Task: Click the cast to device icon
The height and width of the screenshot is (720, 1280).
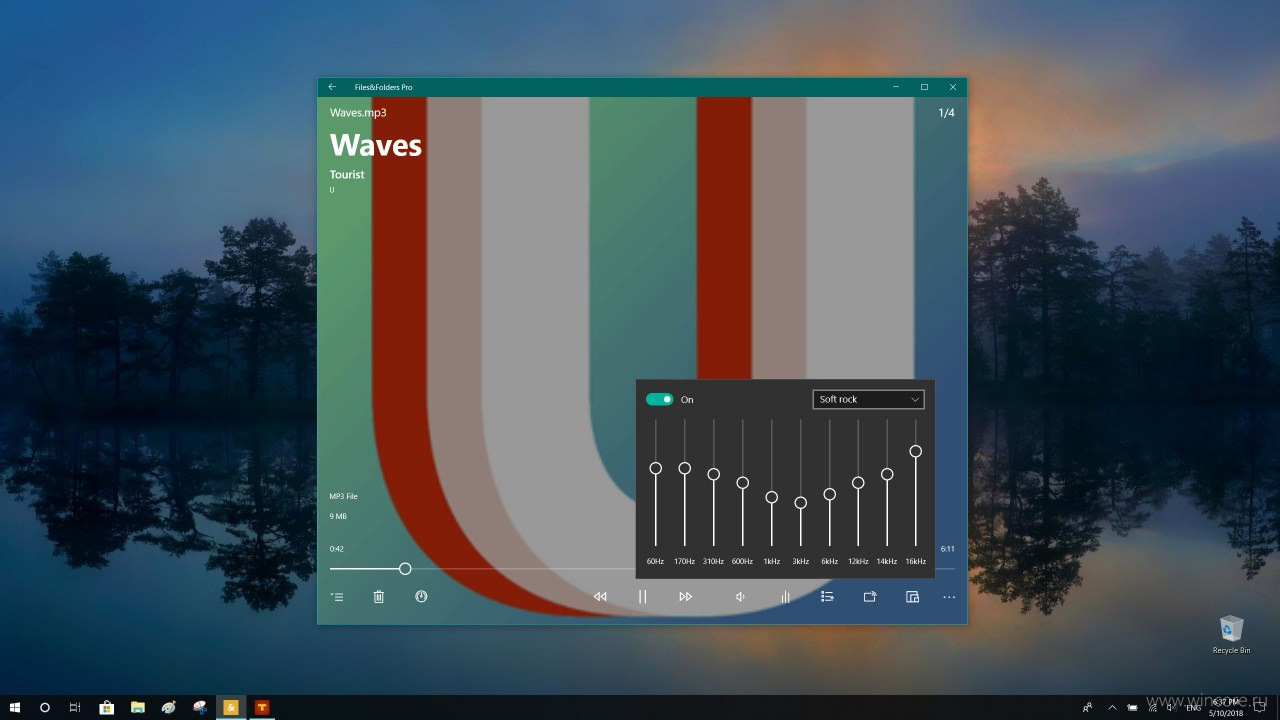Action: [x=870, y=597]
